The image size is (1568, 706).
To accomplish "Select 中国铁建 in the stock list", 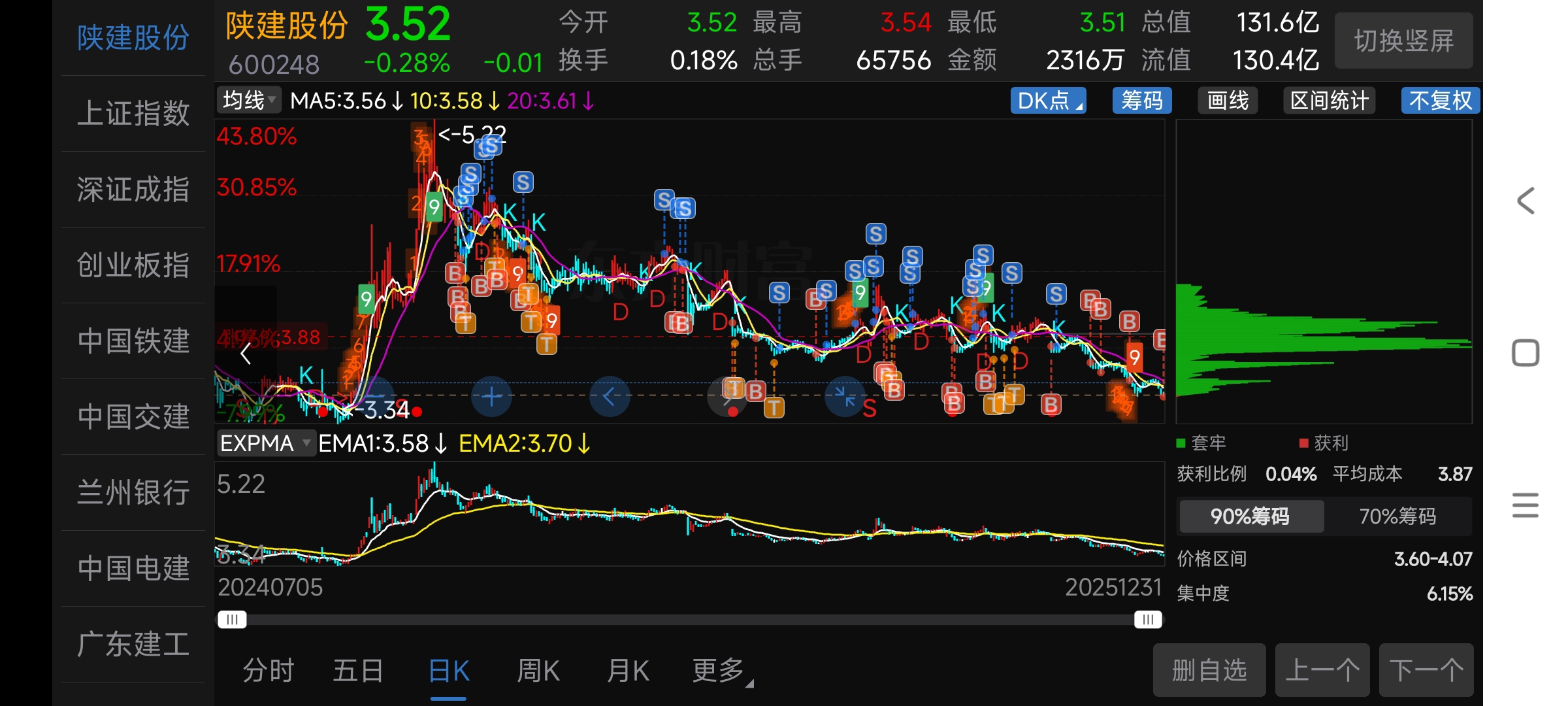I will [x=133, y=341].
